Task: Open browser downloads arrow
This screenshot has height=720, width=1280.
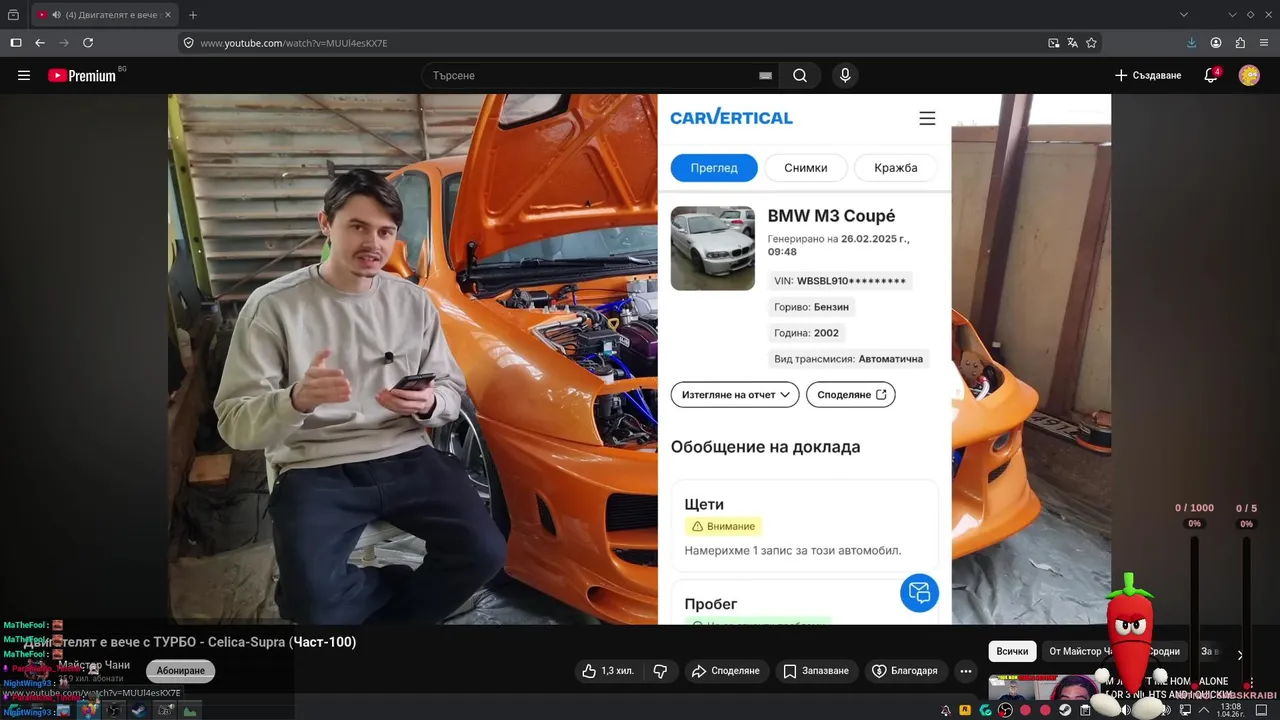Action: [1191, 43]
